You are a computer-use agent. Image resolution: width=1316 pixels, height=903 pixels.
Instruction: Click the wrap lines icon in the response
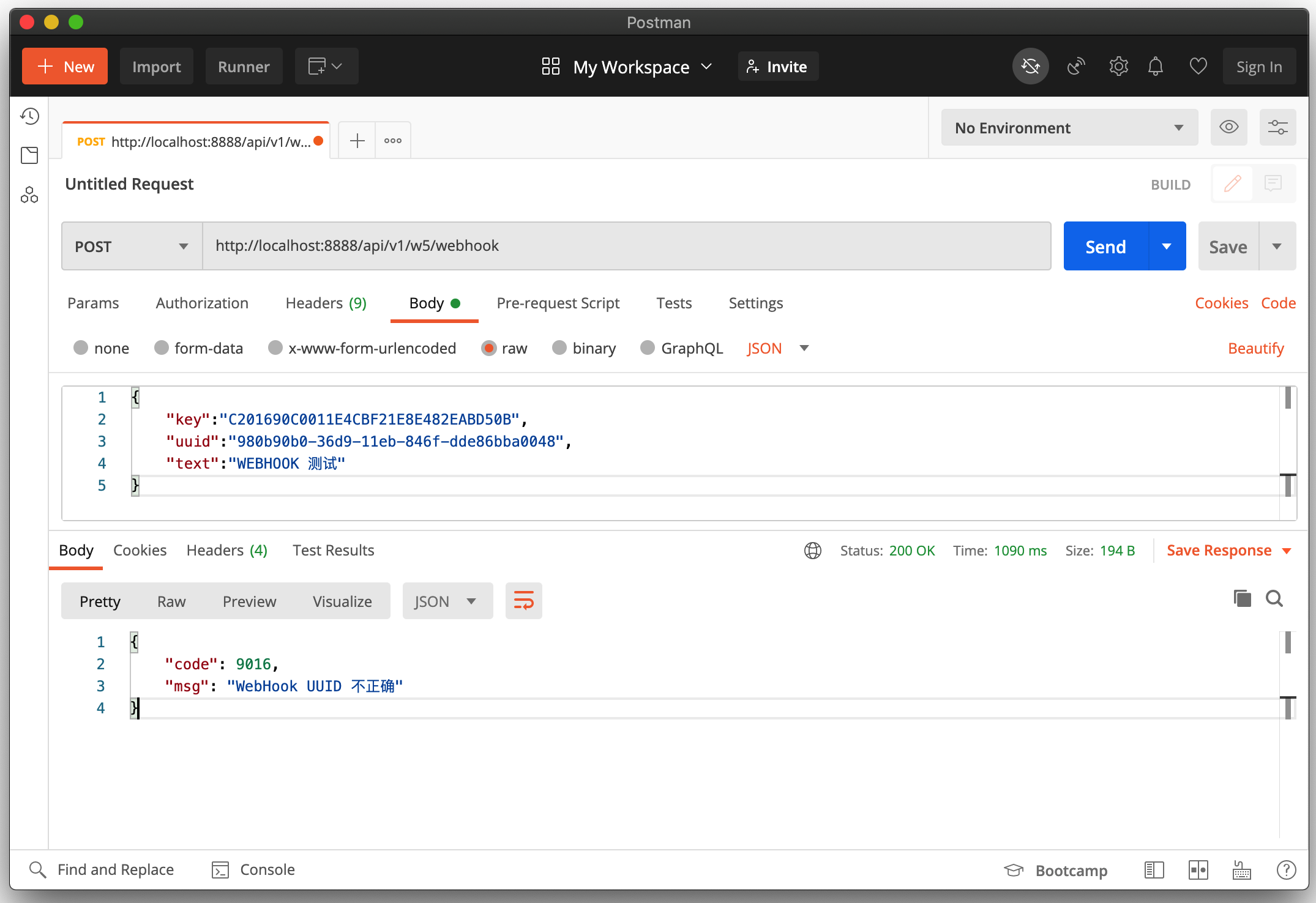click(x=523, y=601)
